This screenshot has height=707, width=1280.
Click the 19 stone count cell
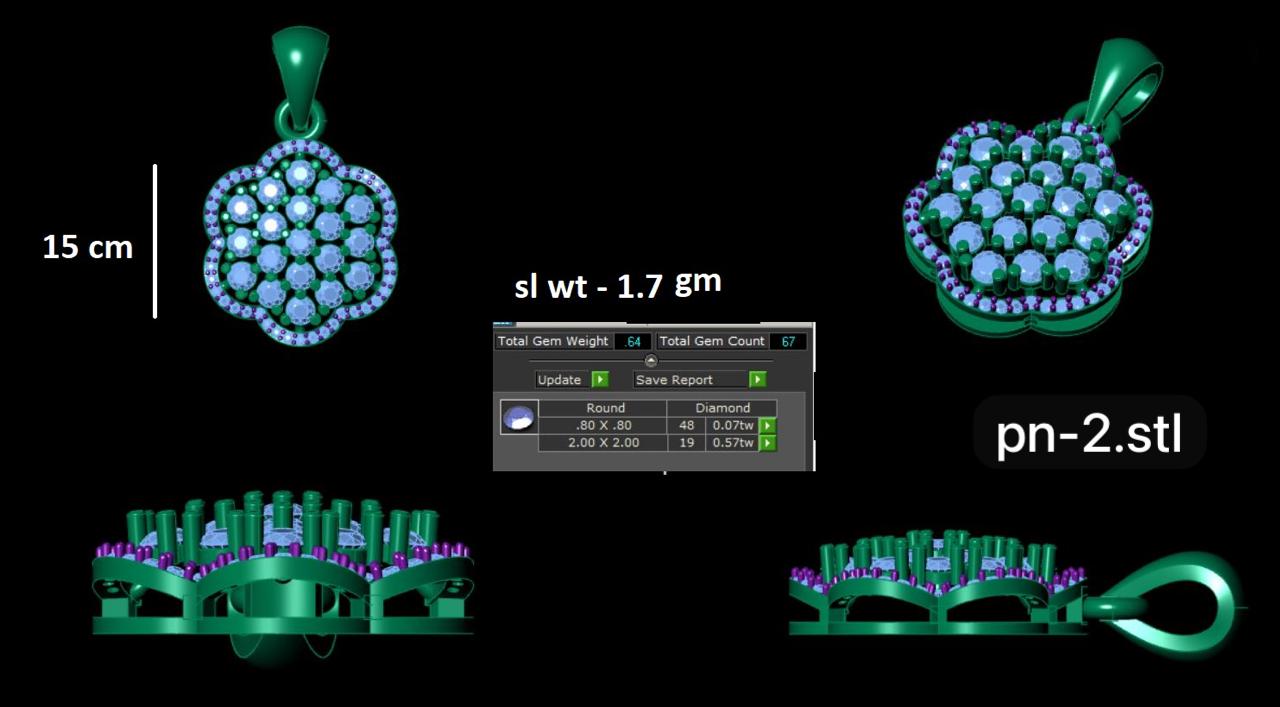pos(686,443)
